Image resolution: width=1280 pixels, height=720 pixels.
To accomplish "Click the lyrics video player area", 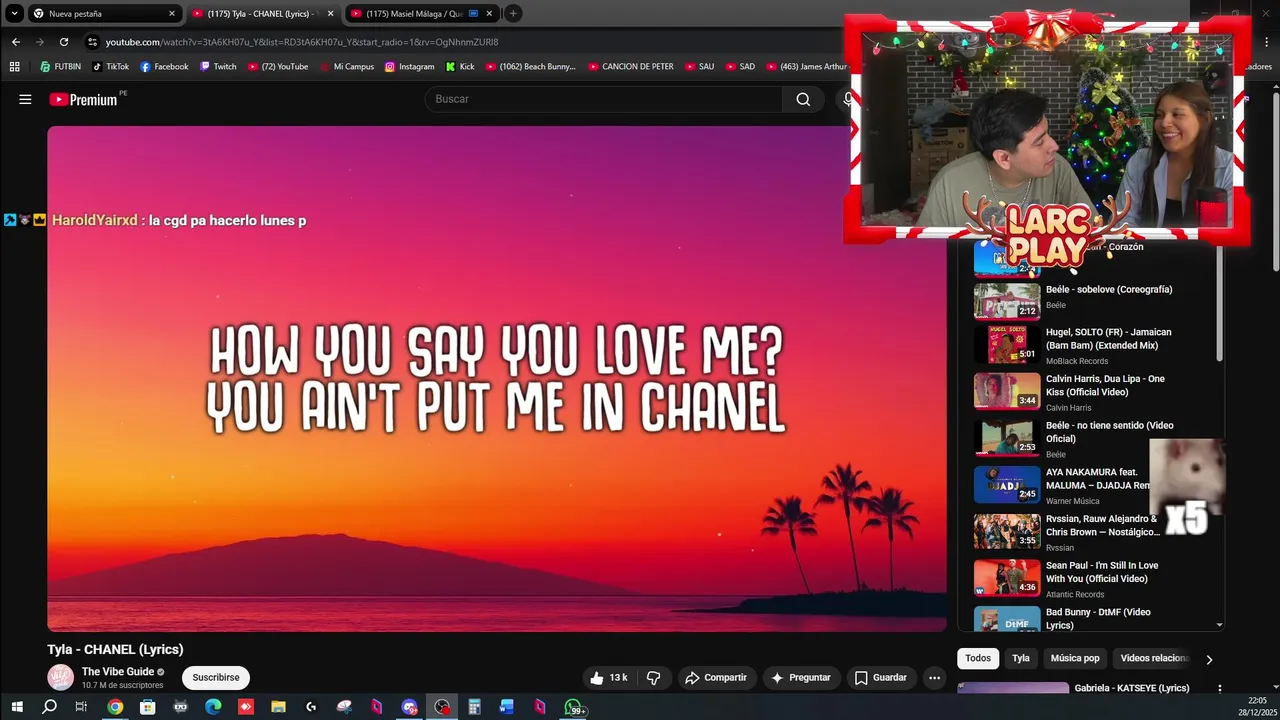I will coord(497,378).
